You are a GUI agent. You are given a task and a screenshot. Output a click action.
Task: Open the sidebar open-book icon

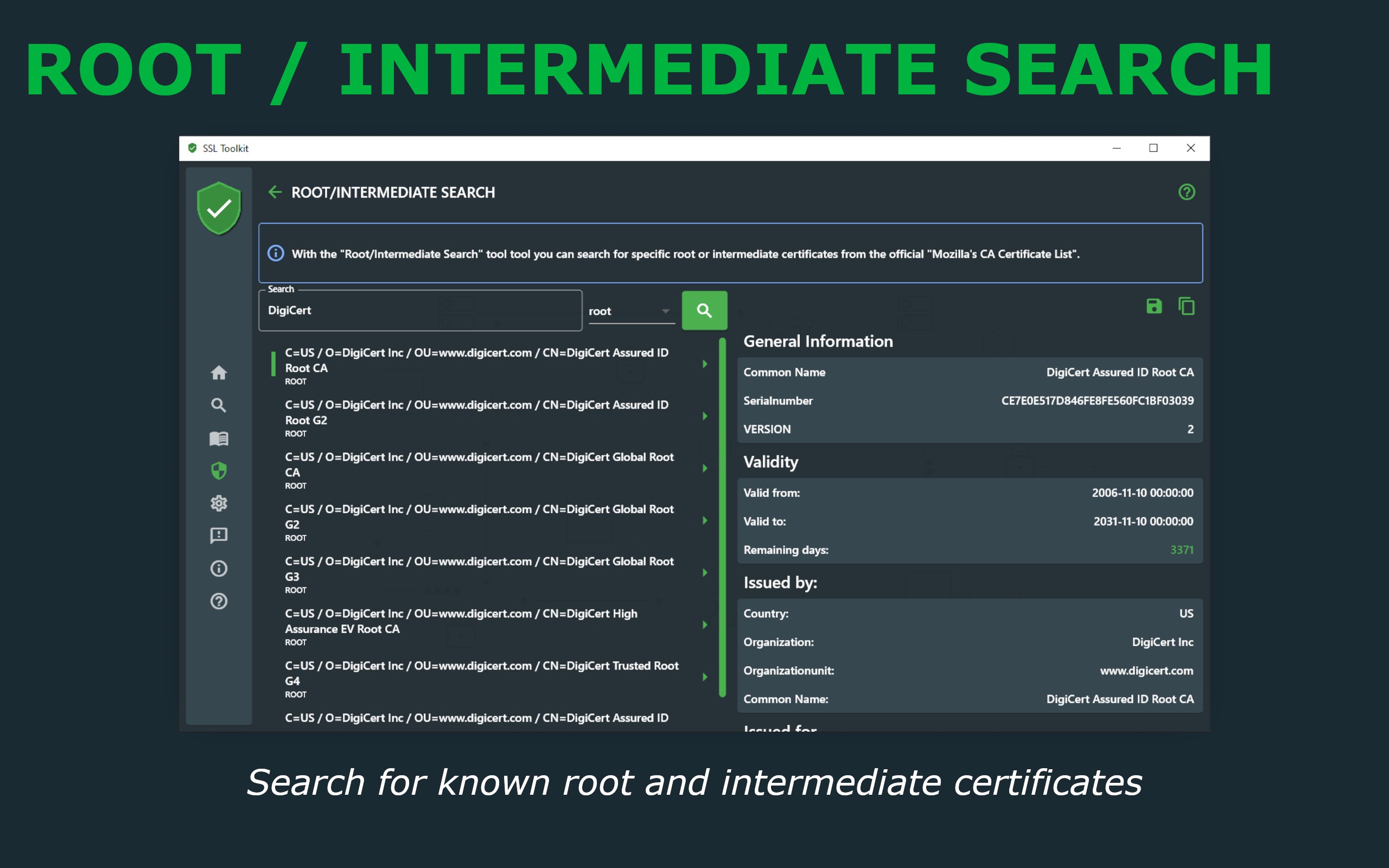tap(219, 438)
